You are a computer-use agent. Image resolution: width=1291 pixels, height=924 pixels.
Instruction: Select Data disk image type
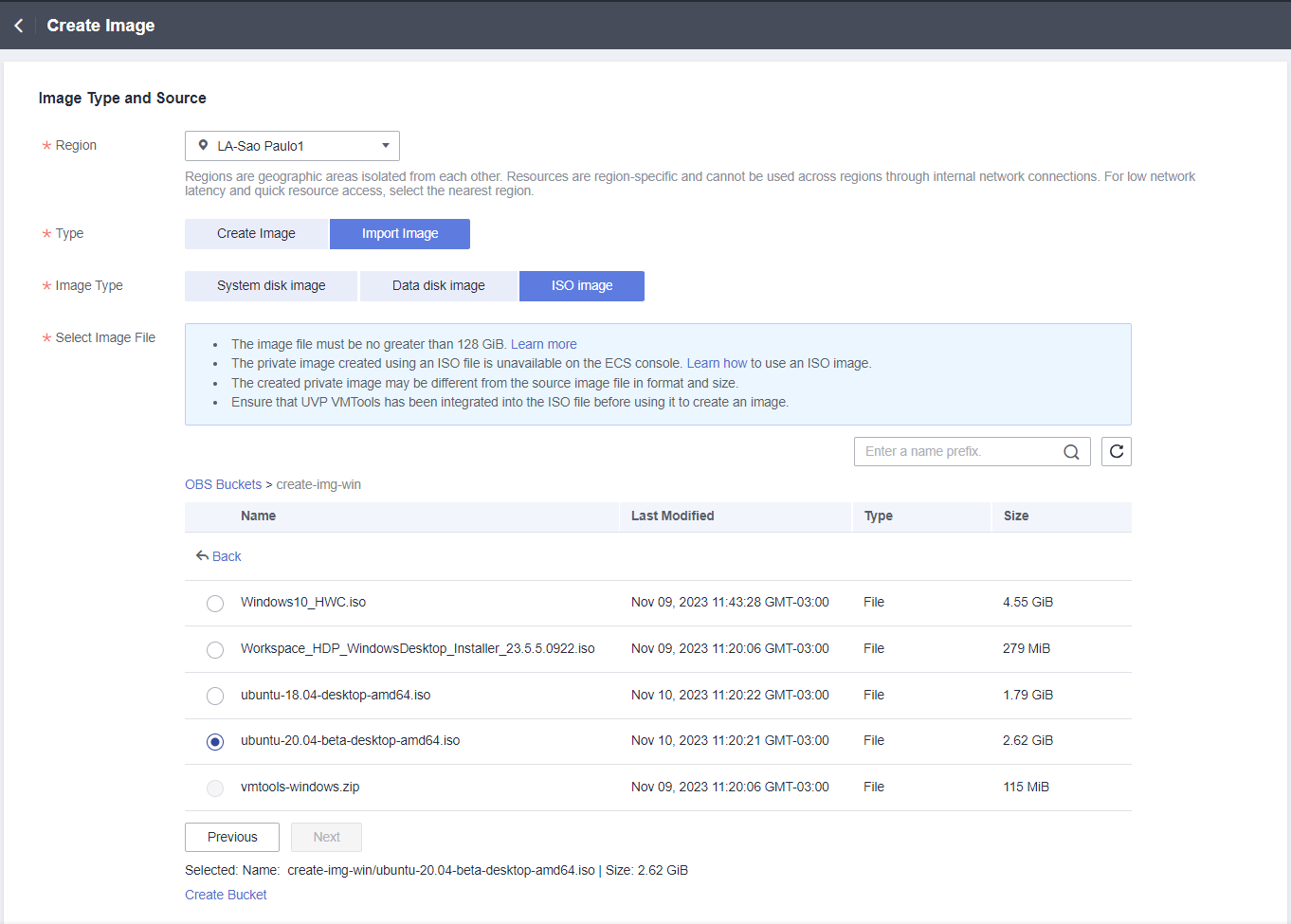click(439, 286)
